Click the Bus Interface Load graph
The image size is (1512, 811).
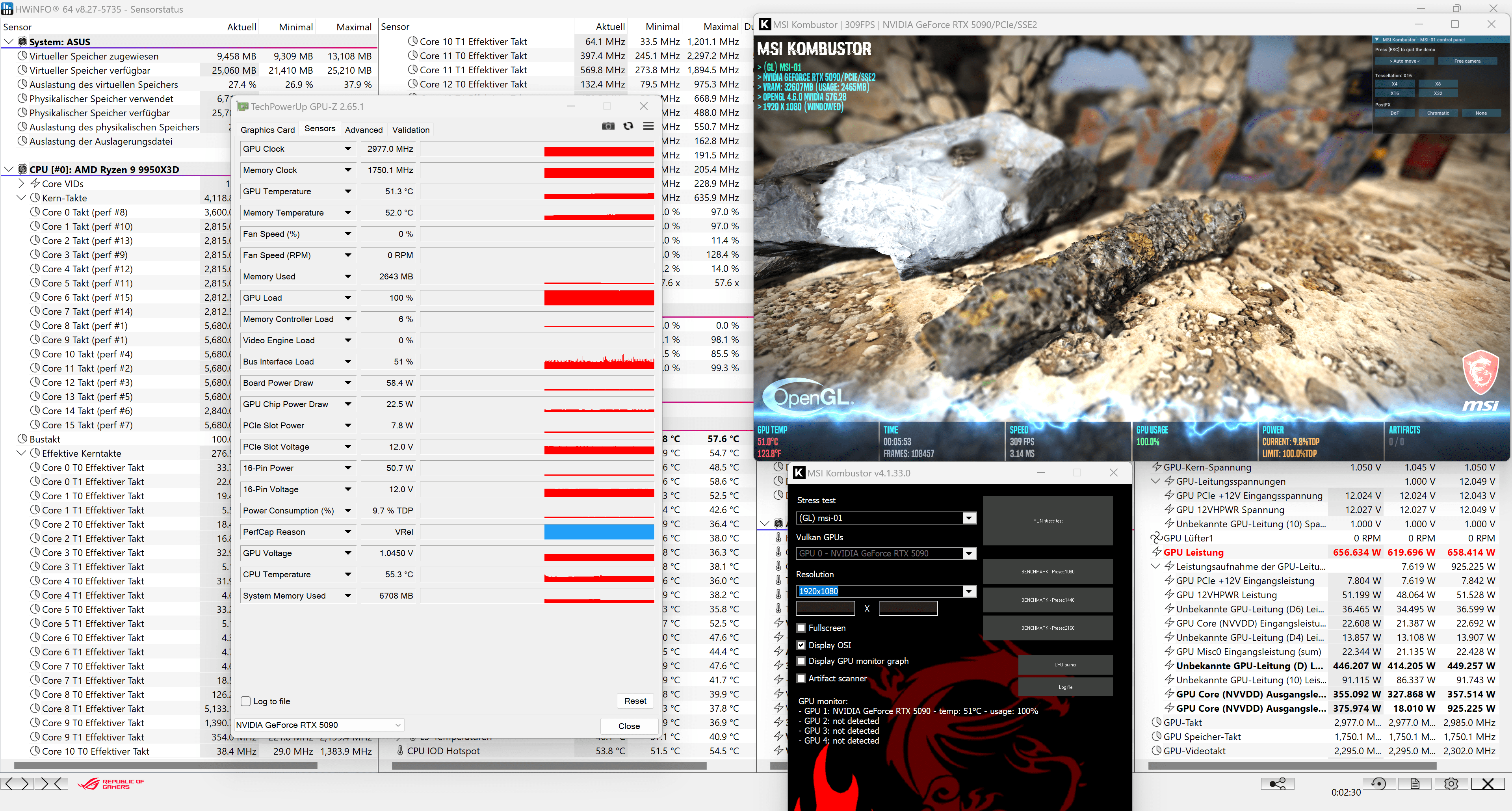click(x=537, y=362)
